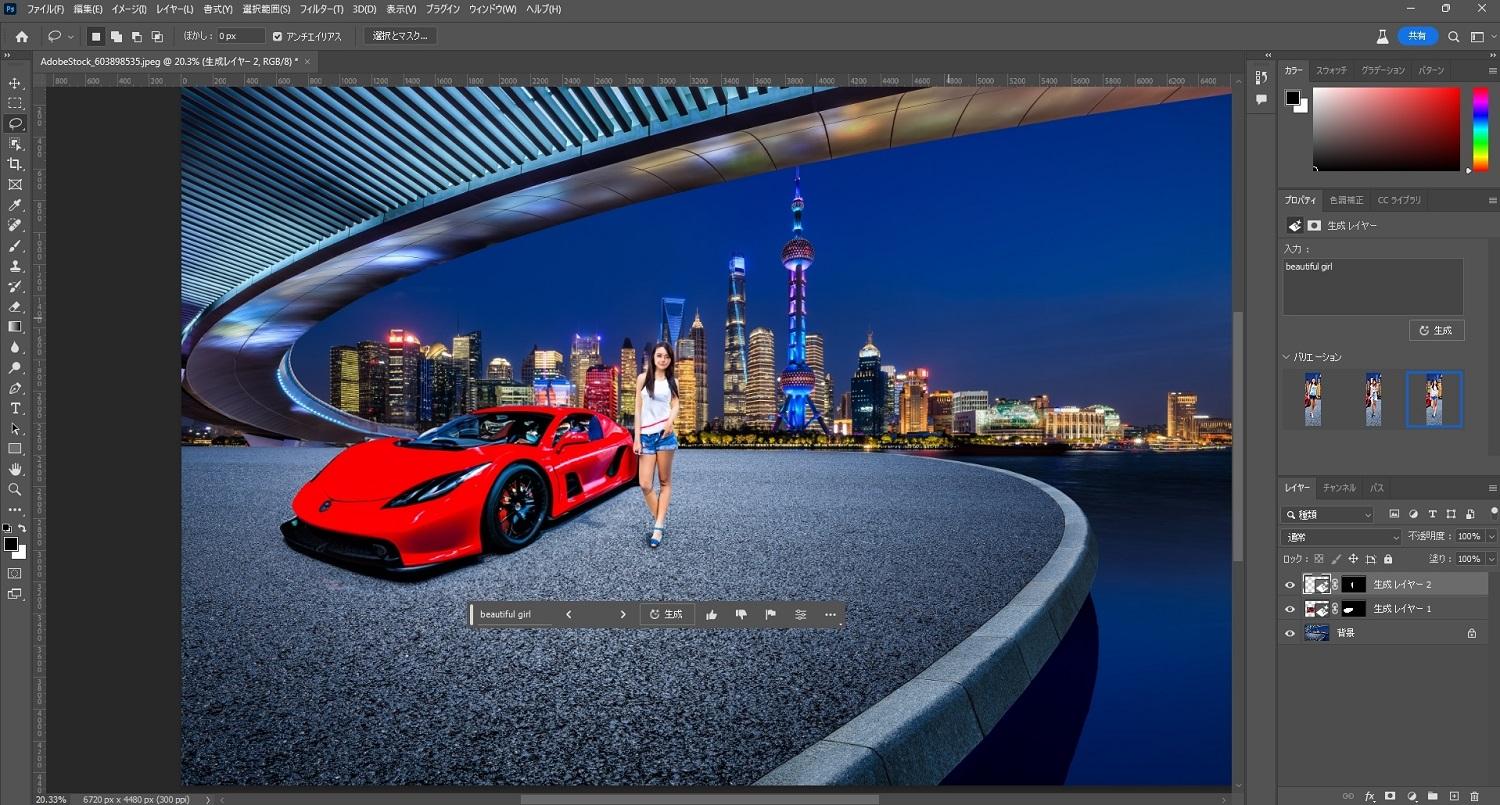Select the Move tool
This screenshot has width=1500, height=805.
click(15, 83)
